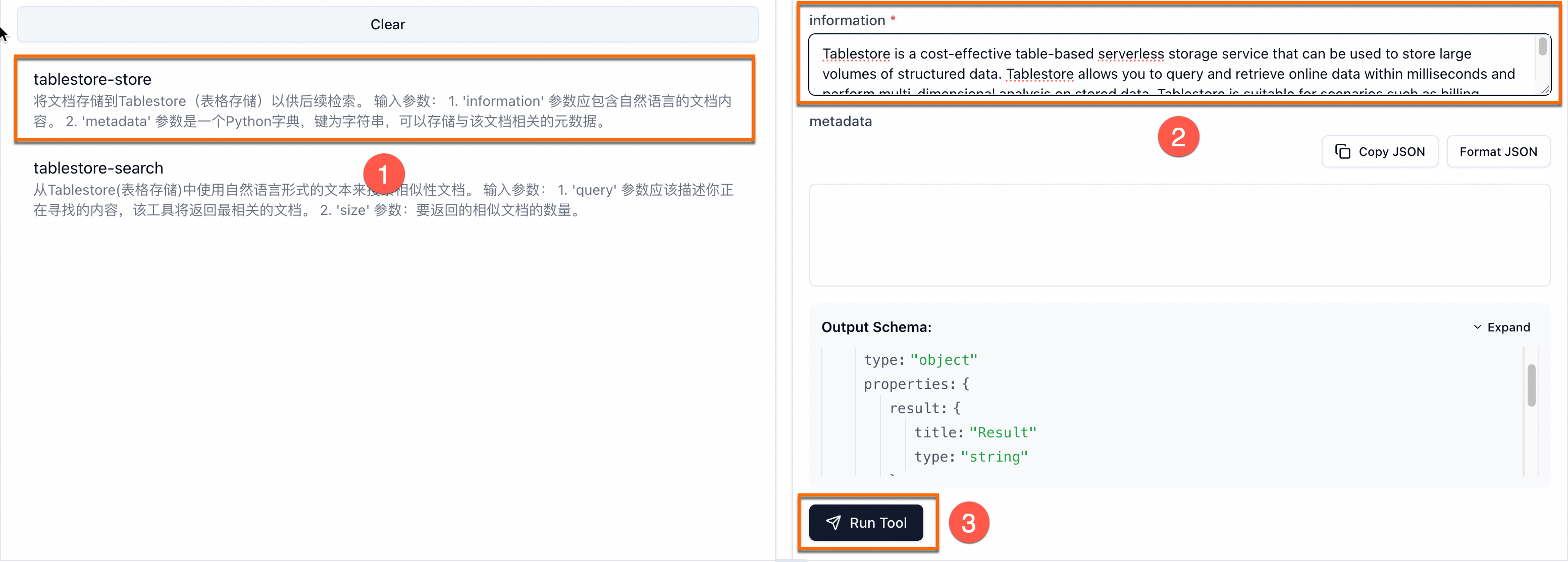Click the paper plane send icon
The width and height of the screenshot is (1568, 562).
pos(833,523)
